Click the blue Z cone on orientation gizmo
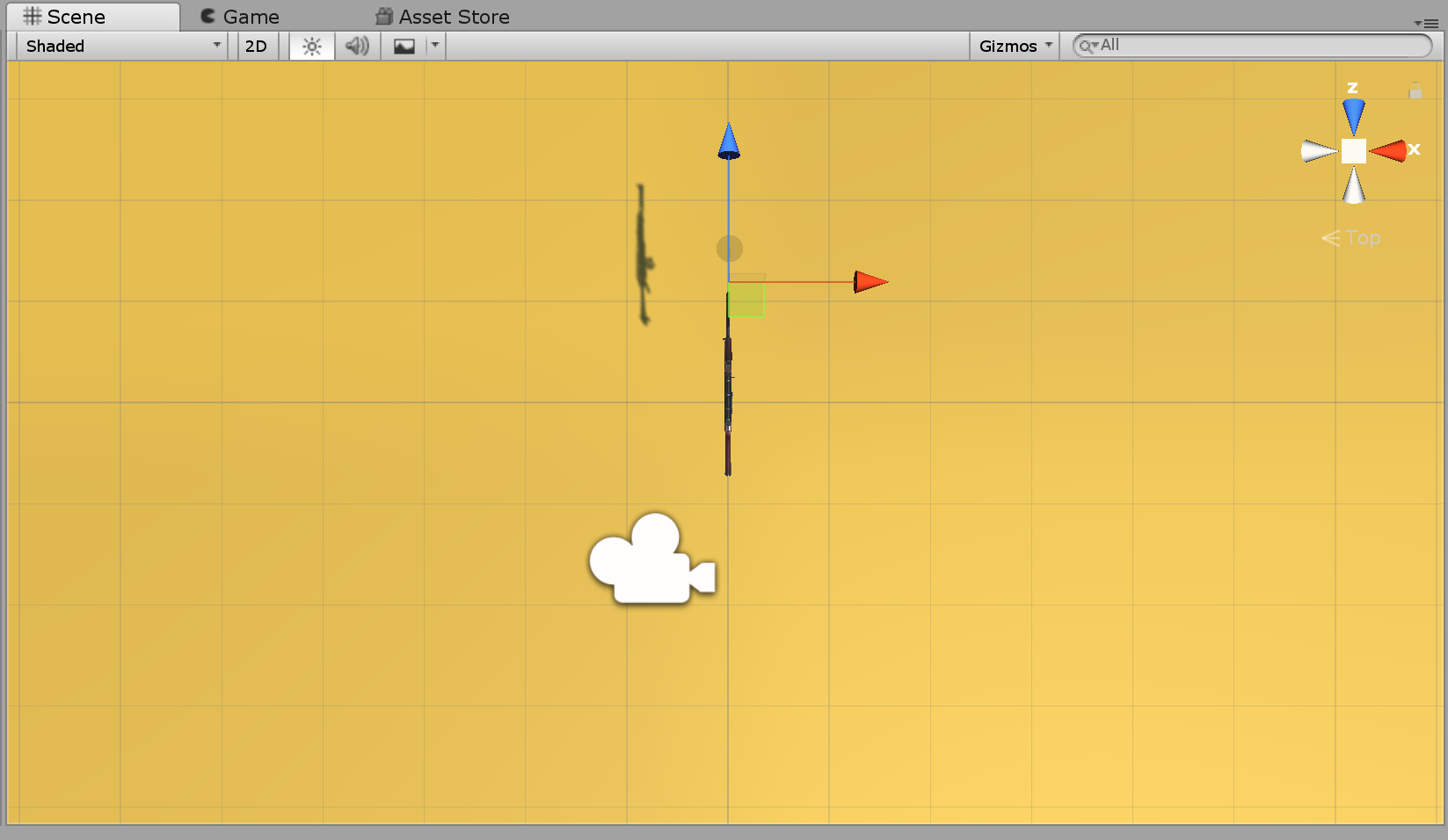The image size is (1448, 840). click(x=1353, y=115)
